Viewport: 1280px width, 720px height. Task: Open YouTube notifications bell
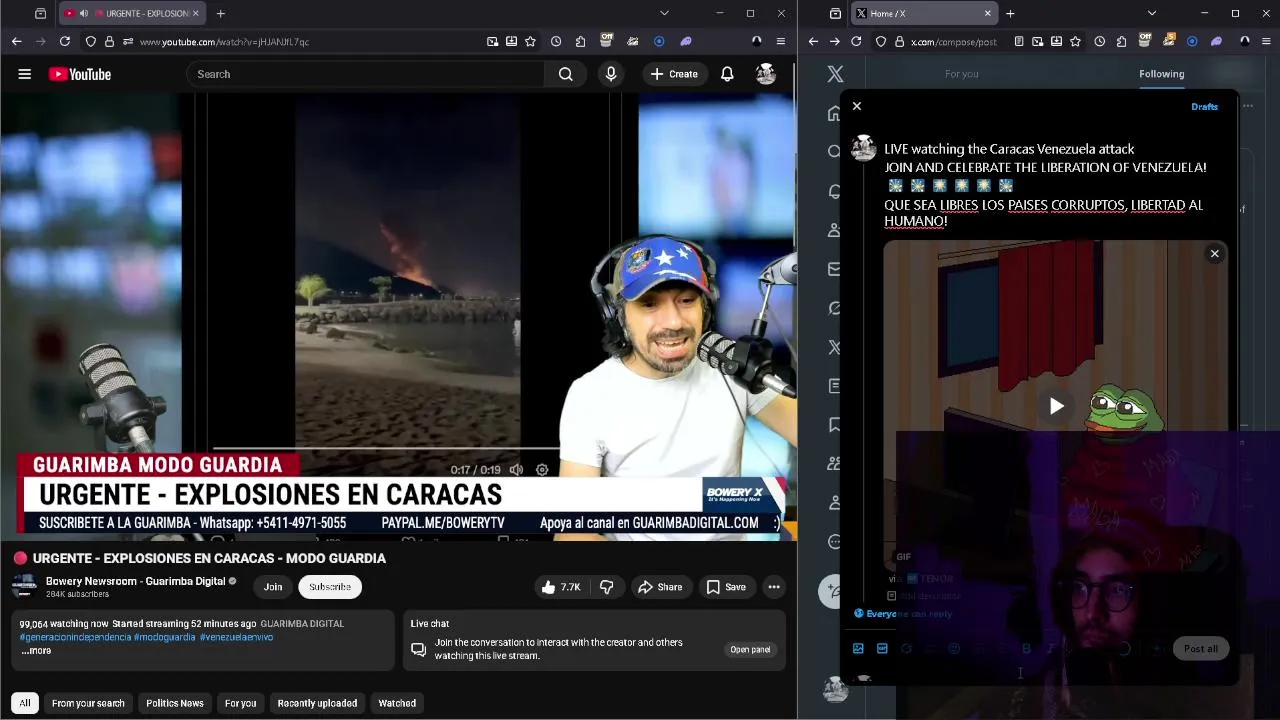[727, 74]
